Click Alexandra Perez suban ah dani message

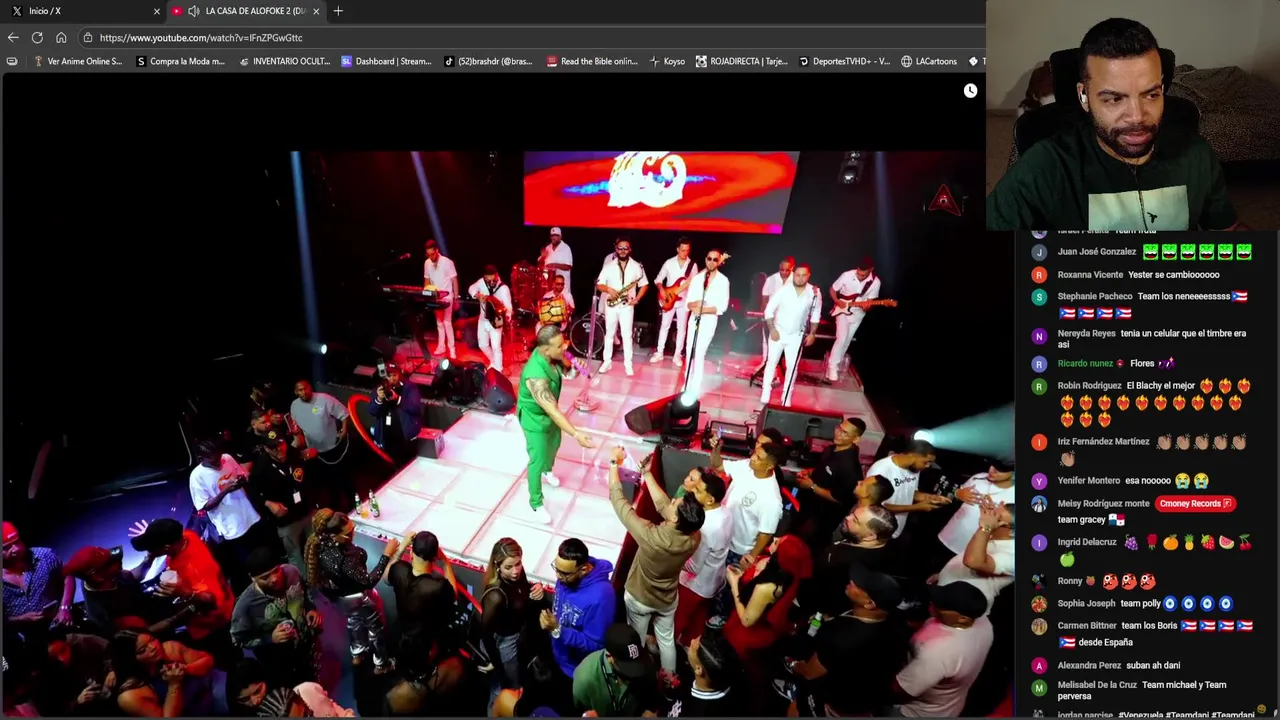[x=1153, y=666]
